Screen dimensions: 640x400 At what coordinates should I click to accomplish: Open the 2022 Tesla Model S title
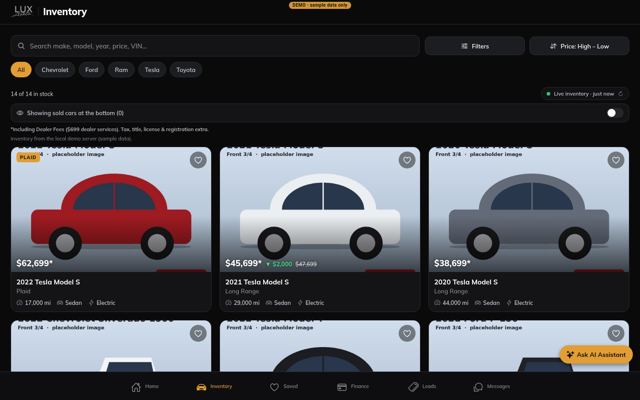point(48,282)
